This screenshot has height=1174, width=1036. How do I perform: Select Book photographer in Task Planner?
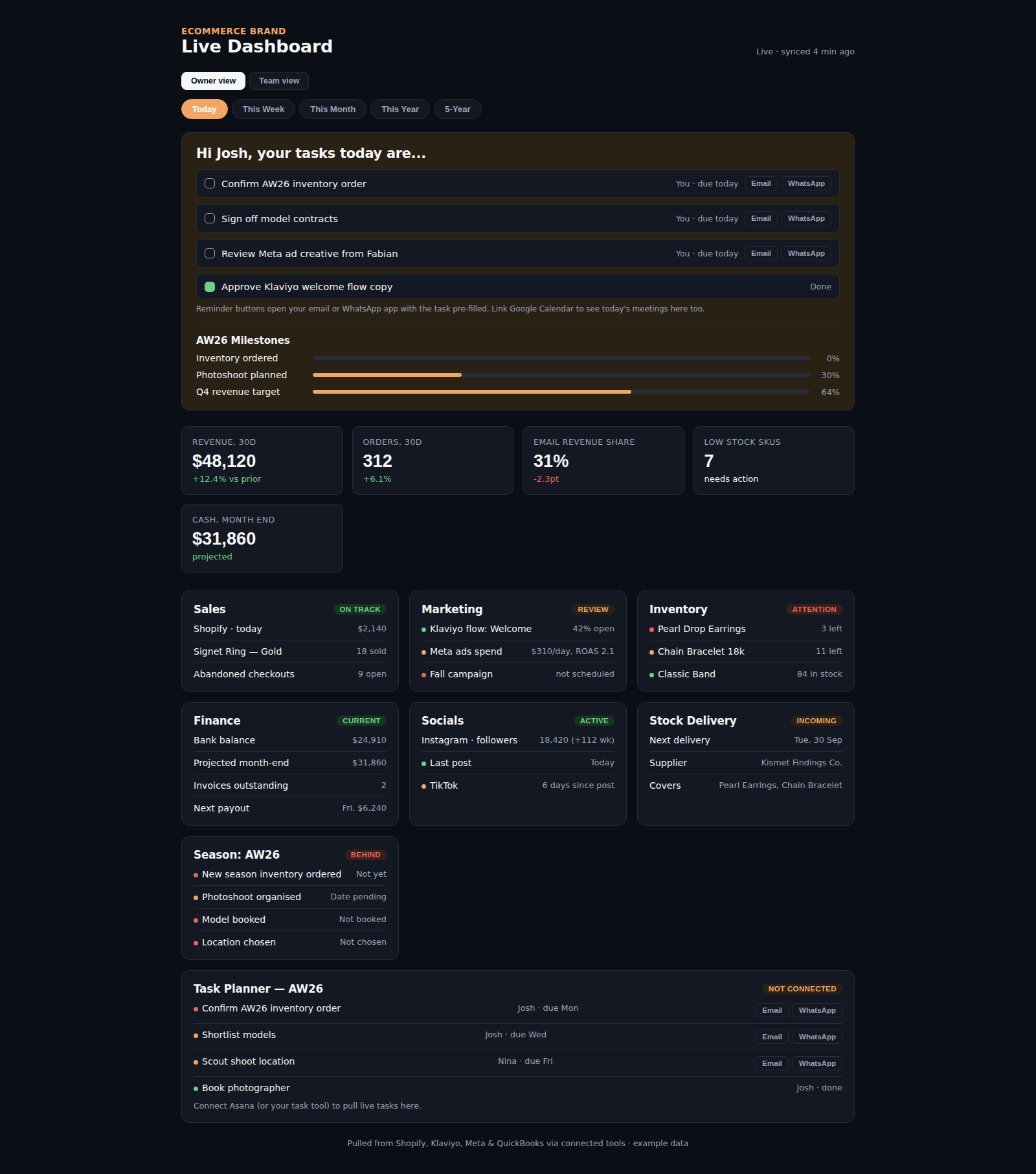pos(518,1088)
